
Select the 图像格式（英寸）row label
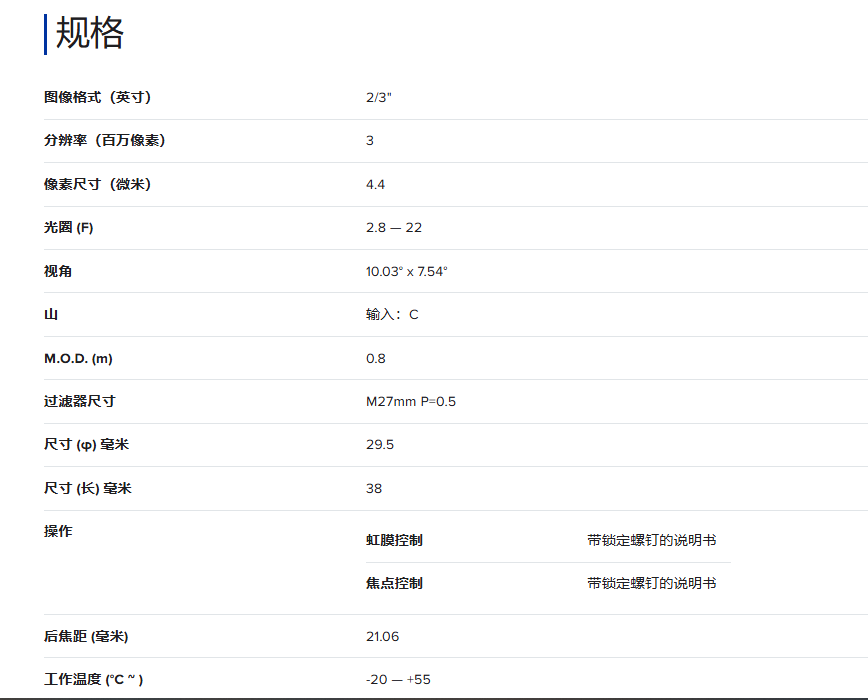click(x=97, y=97)
